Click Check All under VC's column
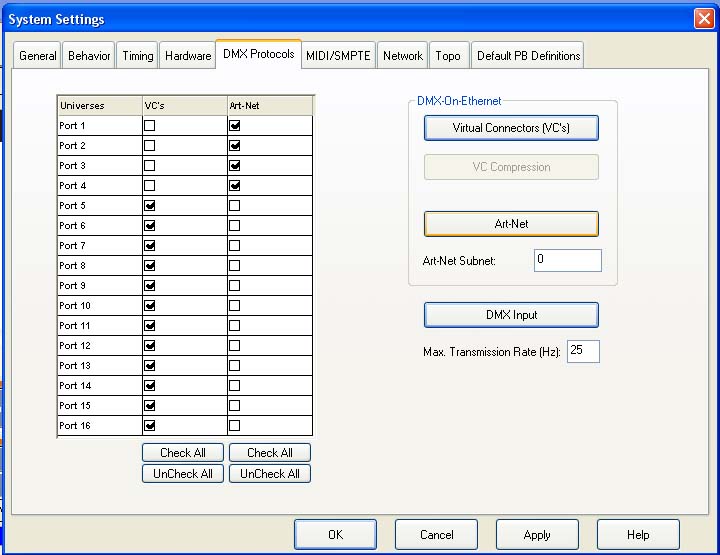This screenshot has width=720, height=555. tap(183, 453)
